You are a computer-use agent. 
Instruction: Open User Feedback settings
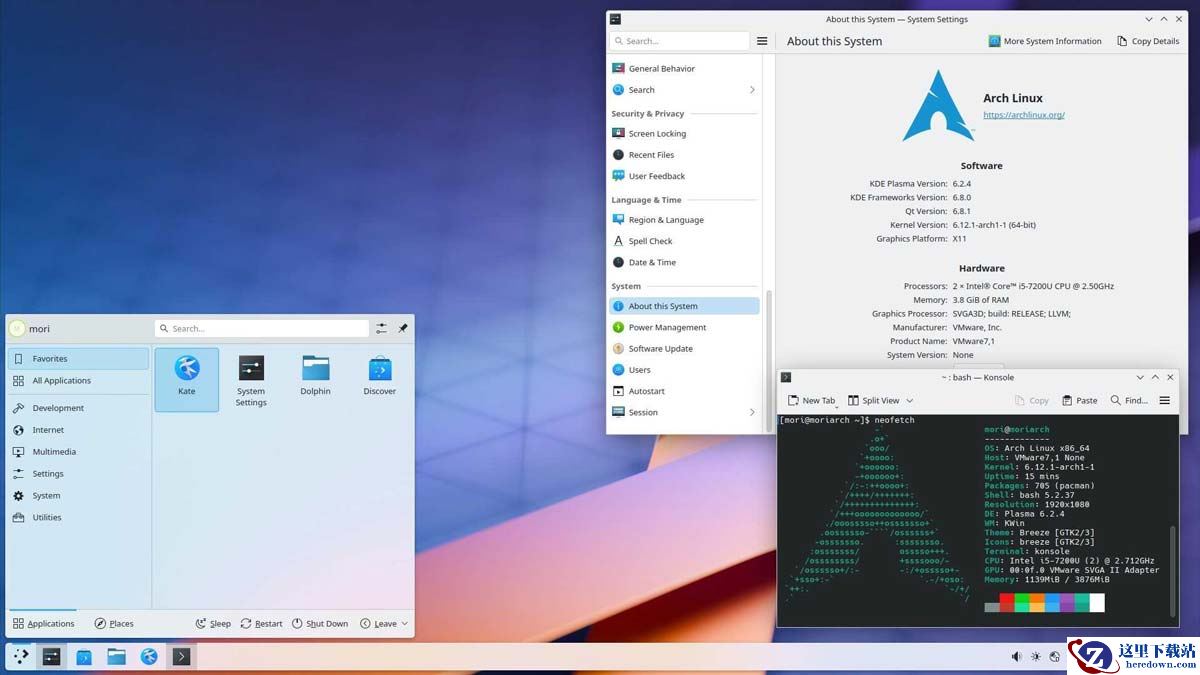(684, 176)
